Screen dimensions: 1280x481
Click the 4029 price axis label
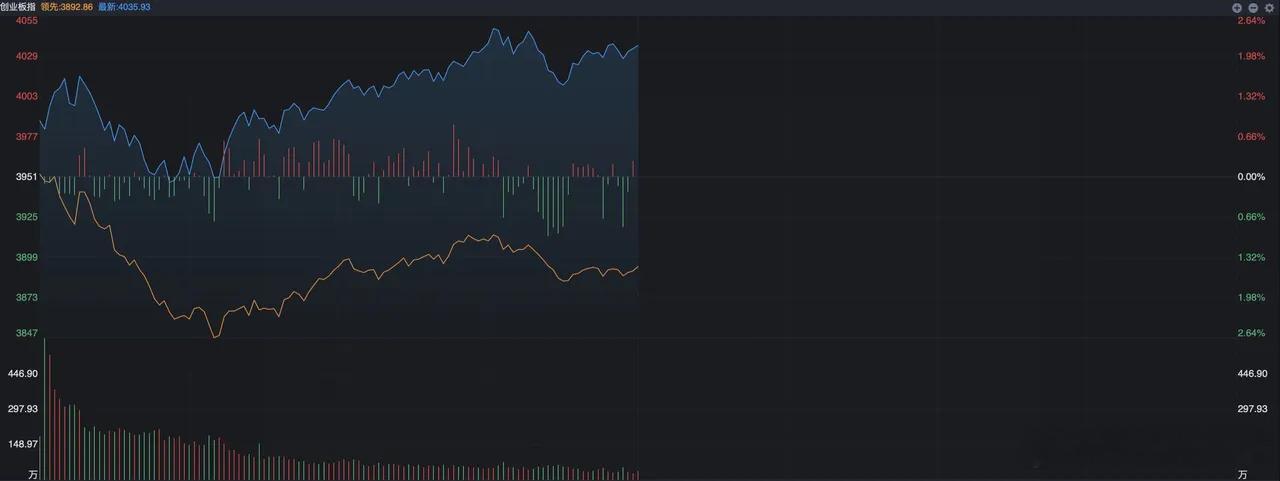click(x=27, y=56)
